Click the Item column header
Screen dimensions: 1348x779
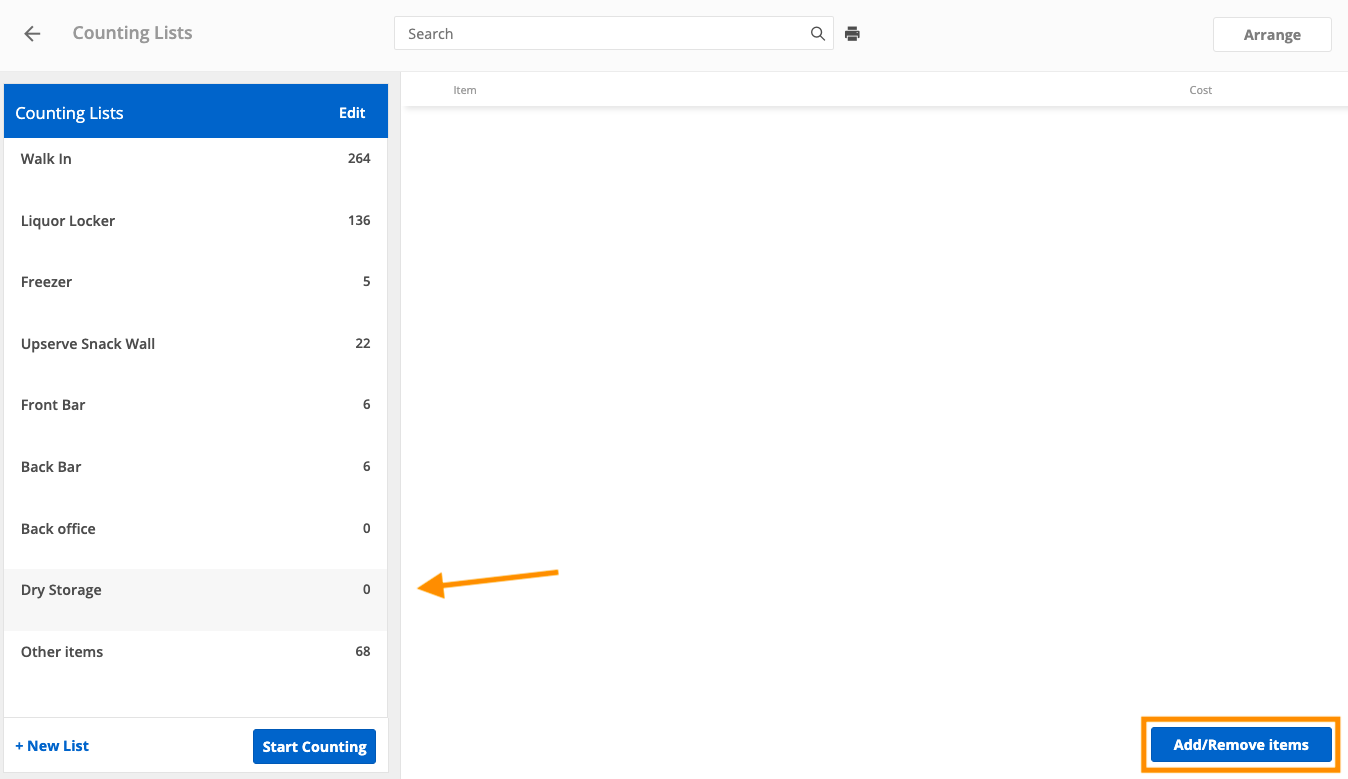pyautogui.click(x=465, y=90)
